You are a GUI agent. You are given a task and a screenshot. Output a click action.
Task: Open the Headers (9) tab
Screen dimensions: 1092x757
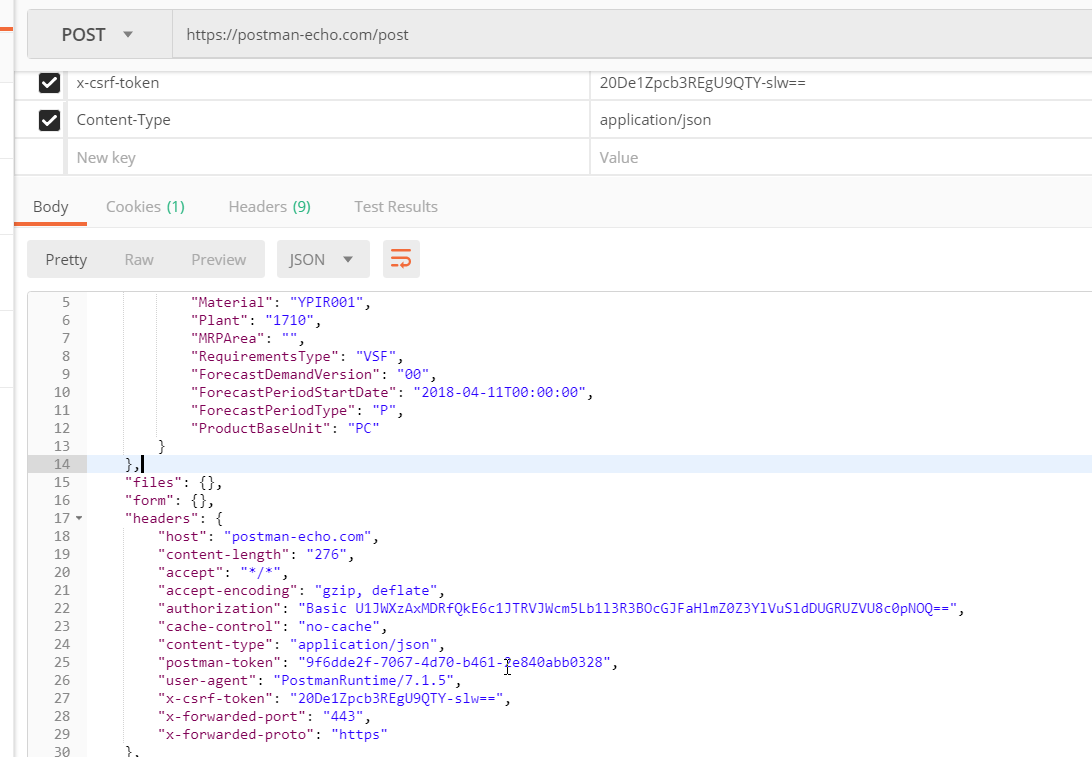click(x=268, y=206)
